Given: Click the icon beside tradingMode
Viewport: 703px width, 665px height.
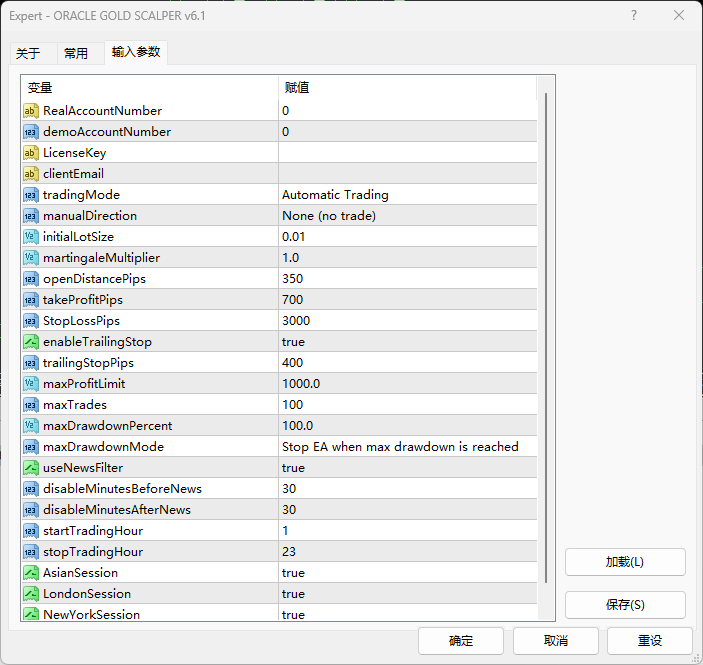Looking at the screenshot, I should point(30,195).
